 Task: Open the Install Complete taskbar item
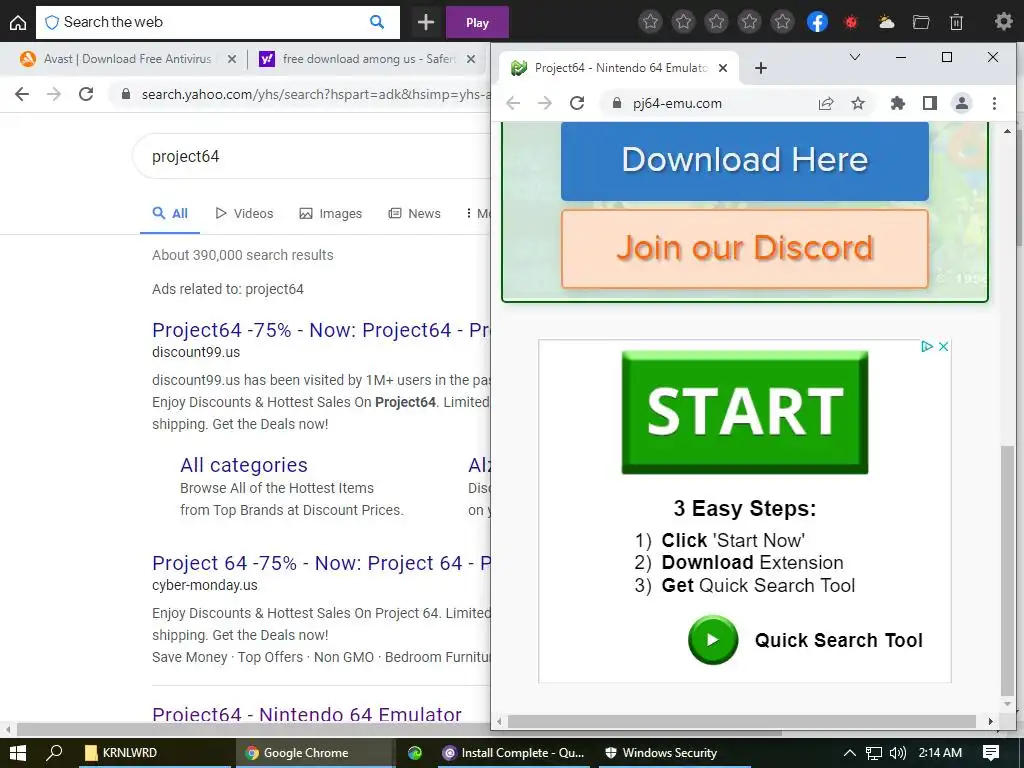[x=513, y=753]
